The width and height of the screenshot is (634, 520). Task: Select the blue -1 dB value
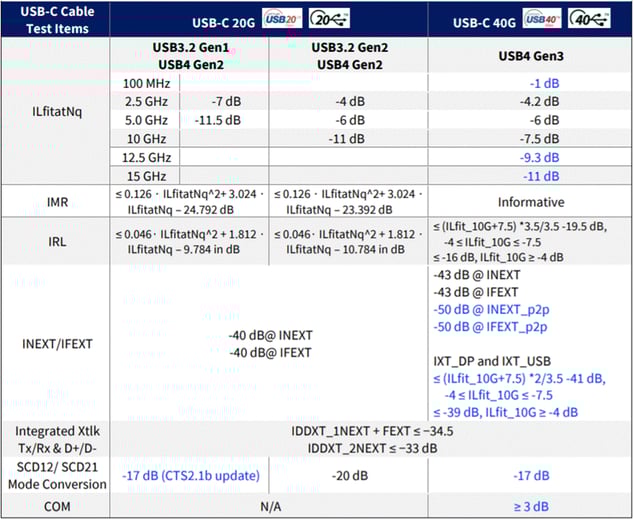click(x=545, y=83)
